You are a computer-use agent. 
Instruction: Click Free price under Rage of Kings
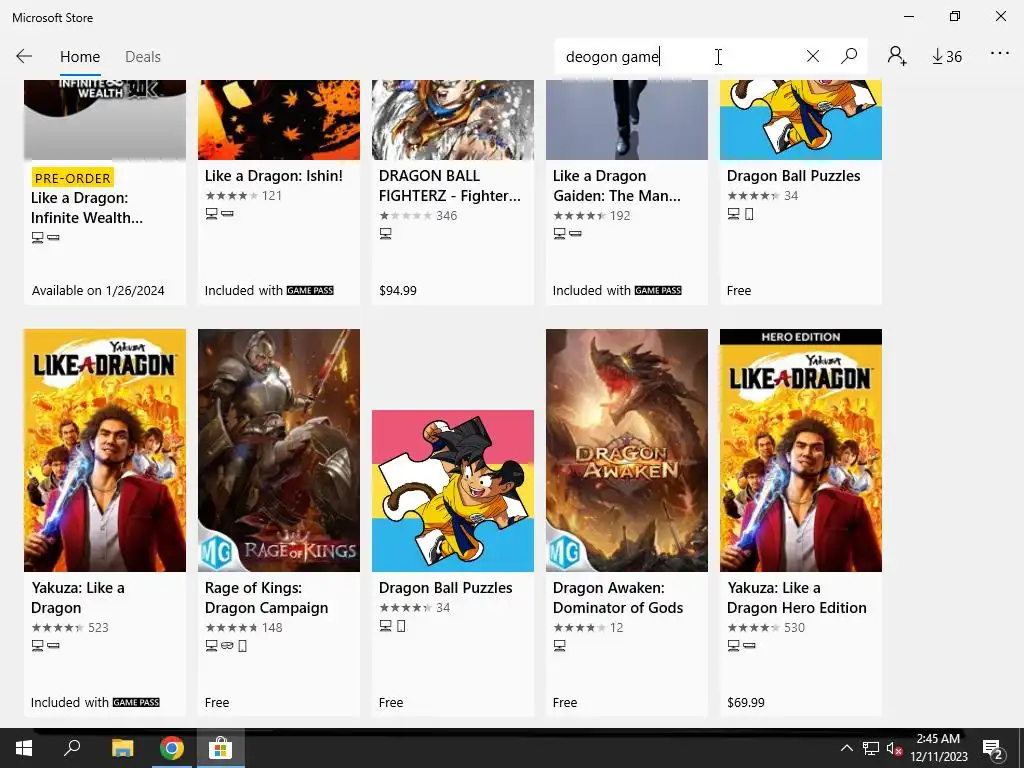(x=217, y=703)
